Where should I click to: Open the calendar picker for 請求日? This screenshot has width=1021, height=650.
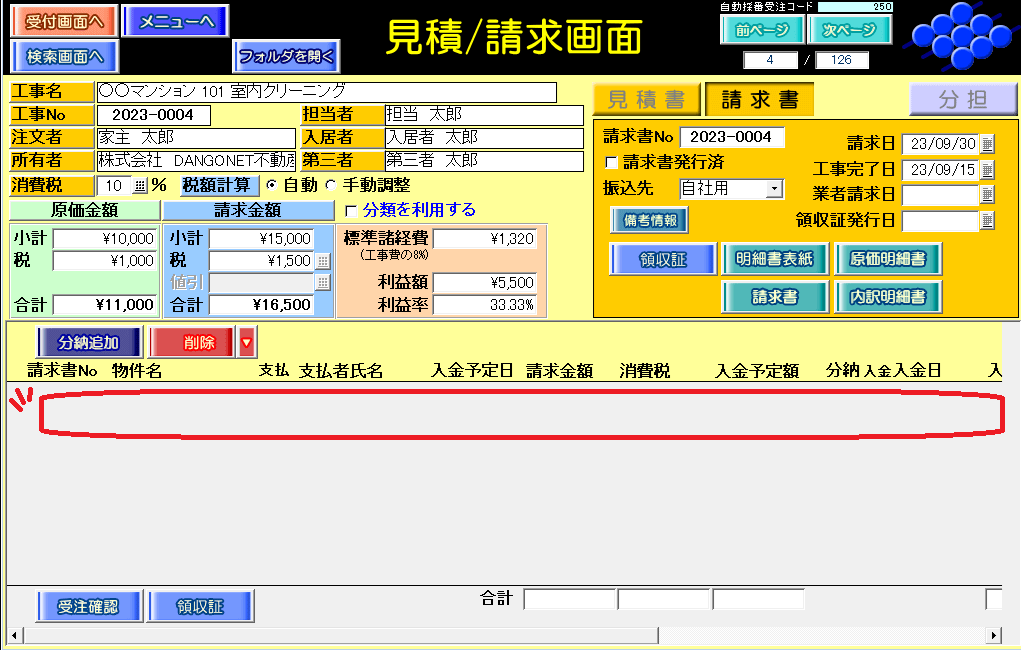988,144
